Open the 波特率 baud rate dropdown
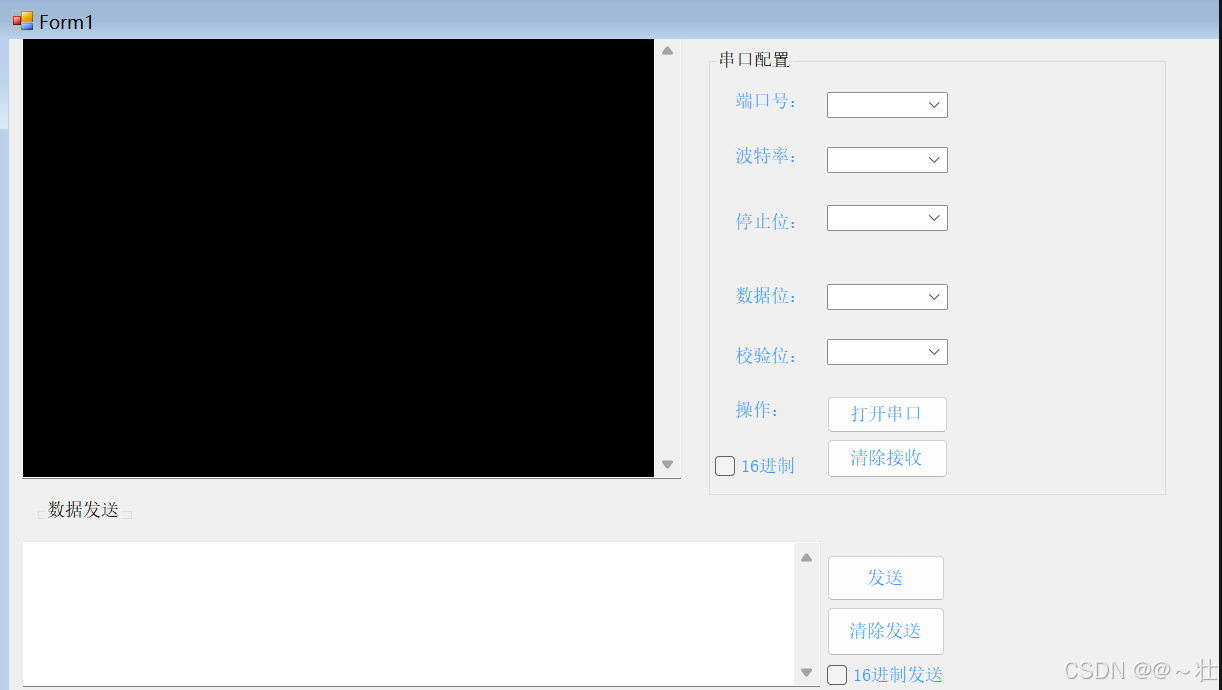This screenshot has width=1222, height=690. pos(887,160)
